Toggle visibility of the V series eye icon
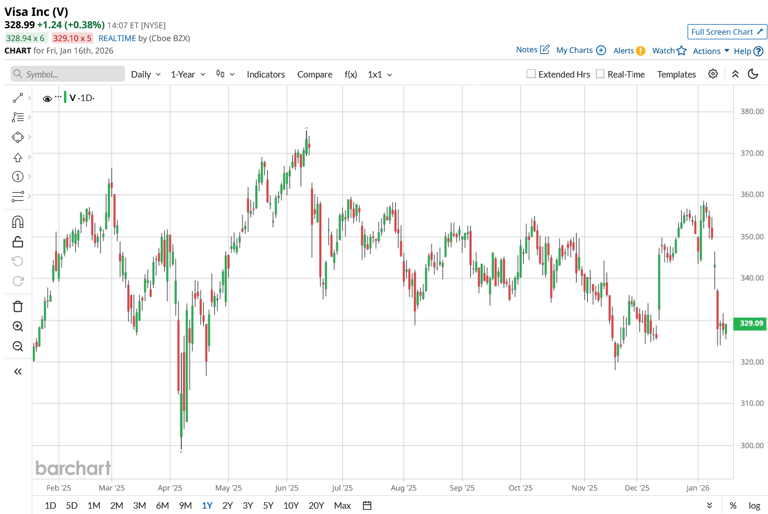Image resolution: width=768 pixels, height=514 pixels. (x=47, y=98)
